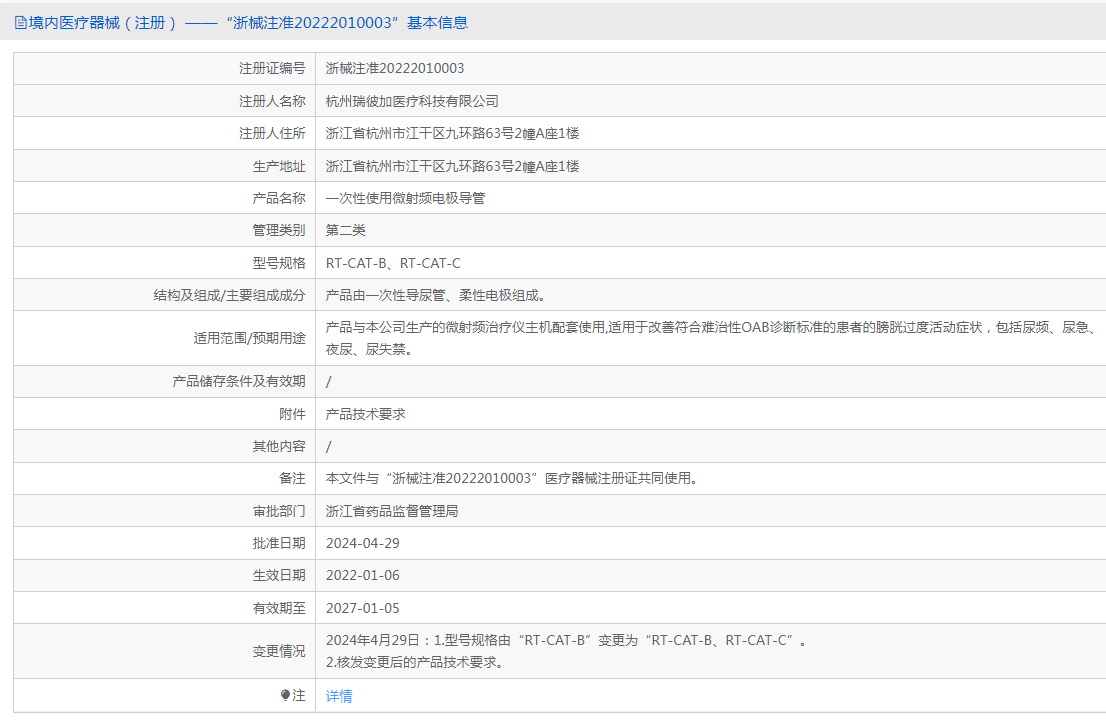Screen dimensions: 1106x721
Task: Click the 其他内容 label
Action: [x=279, y=446]
